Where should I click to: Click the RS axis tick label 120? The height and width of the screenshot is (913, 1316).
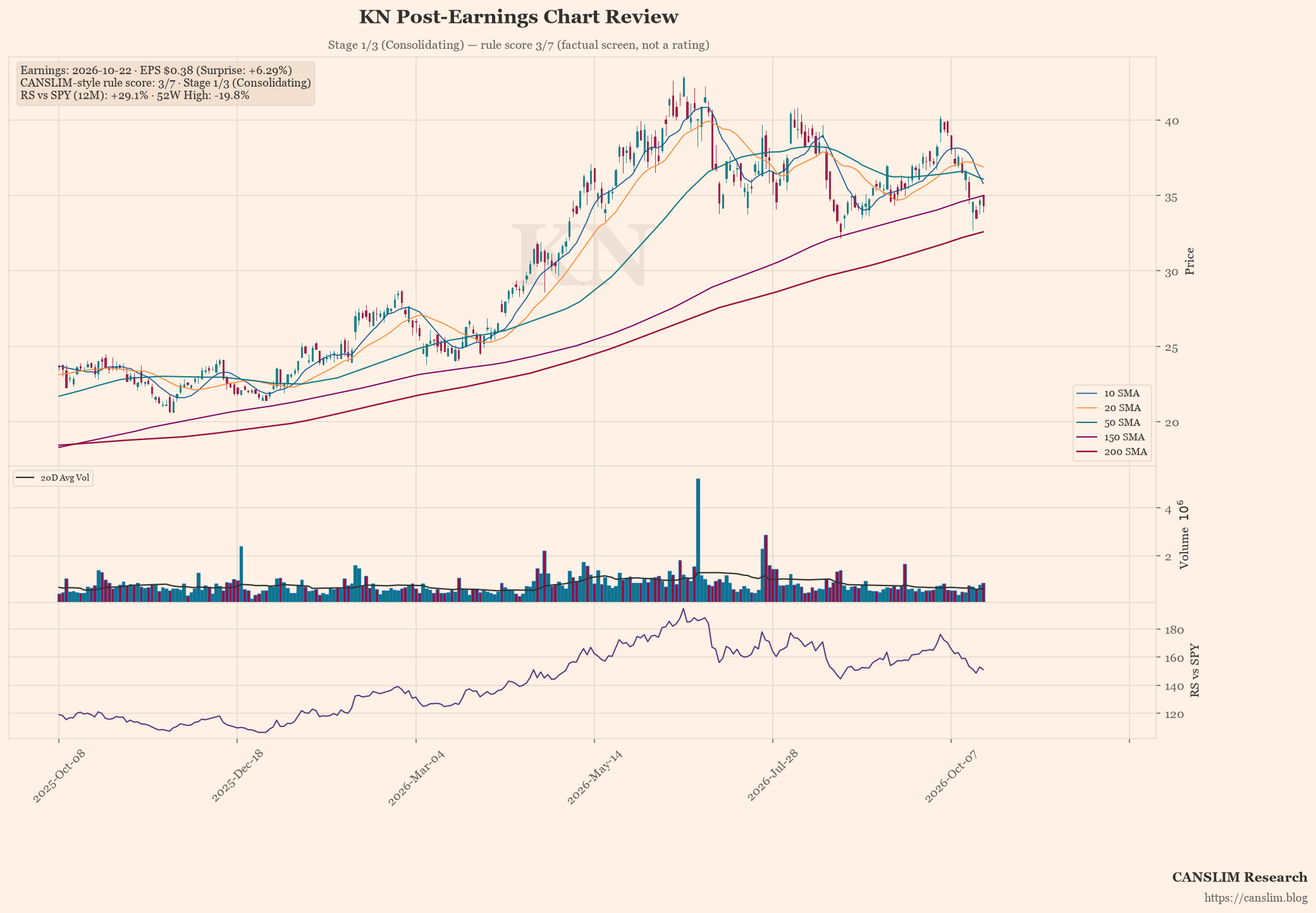pyautogui.click(x=1174, y=714)
